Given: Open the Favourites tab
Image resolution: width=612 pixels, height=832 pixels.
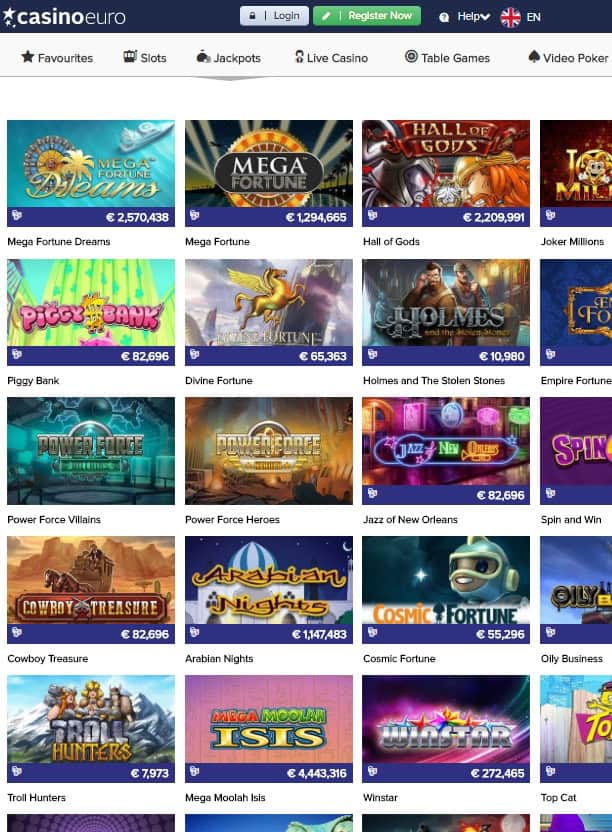Looking at the screenshot, I should pyautogui.click(x=57, y=57).
